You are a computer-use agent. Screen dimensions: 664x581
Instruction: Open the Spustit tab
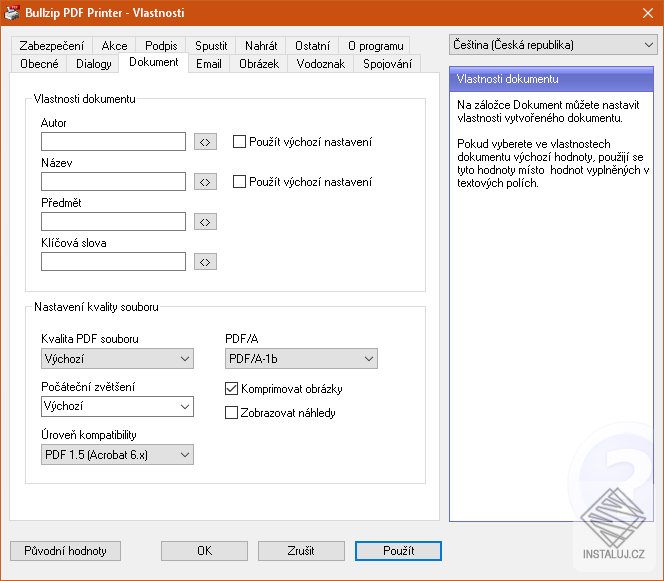[211, 46]
